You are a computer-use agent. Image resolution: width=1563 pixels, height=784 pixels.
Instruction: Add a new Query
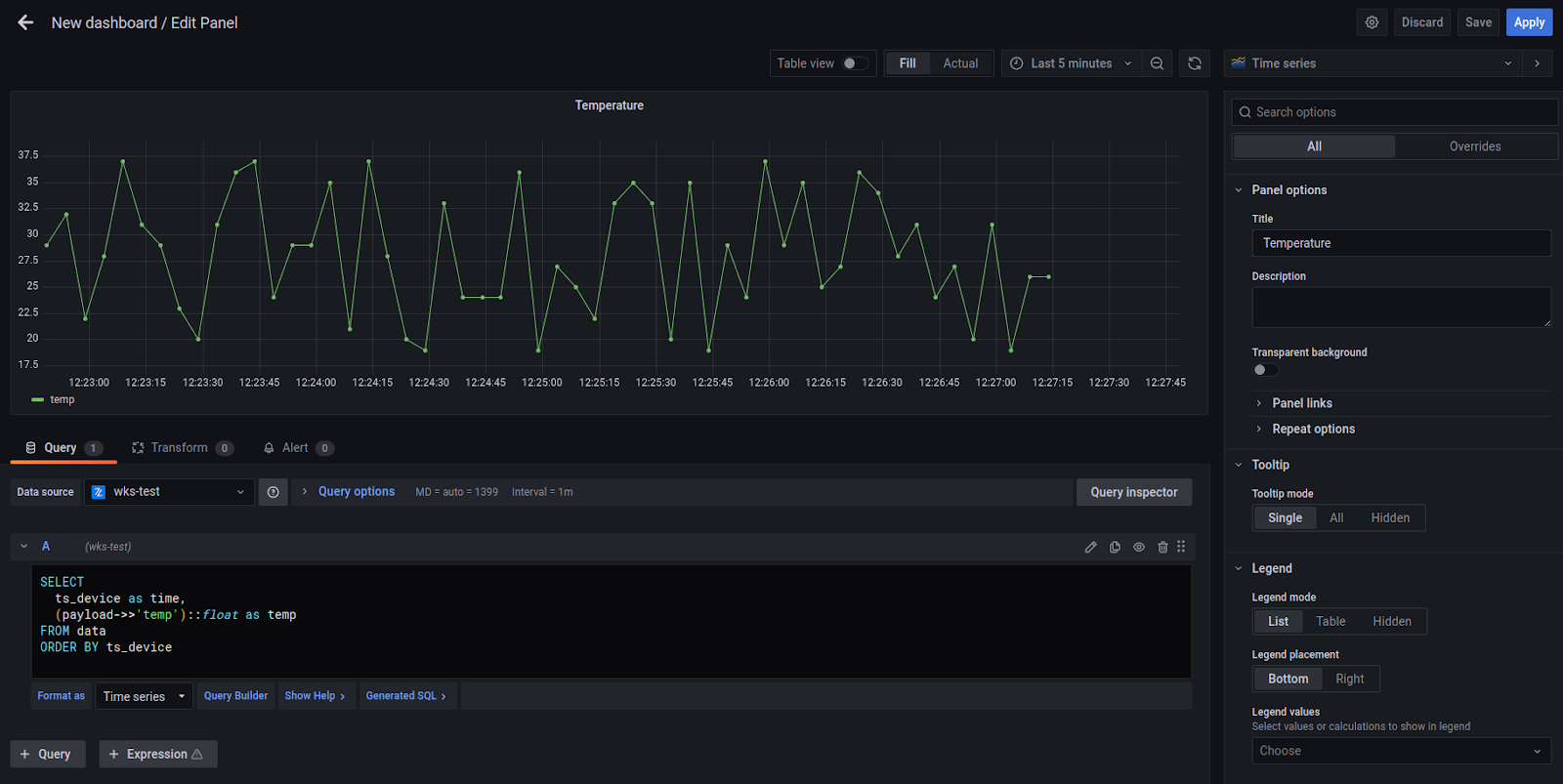[47, 755]
